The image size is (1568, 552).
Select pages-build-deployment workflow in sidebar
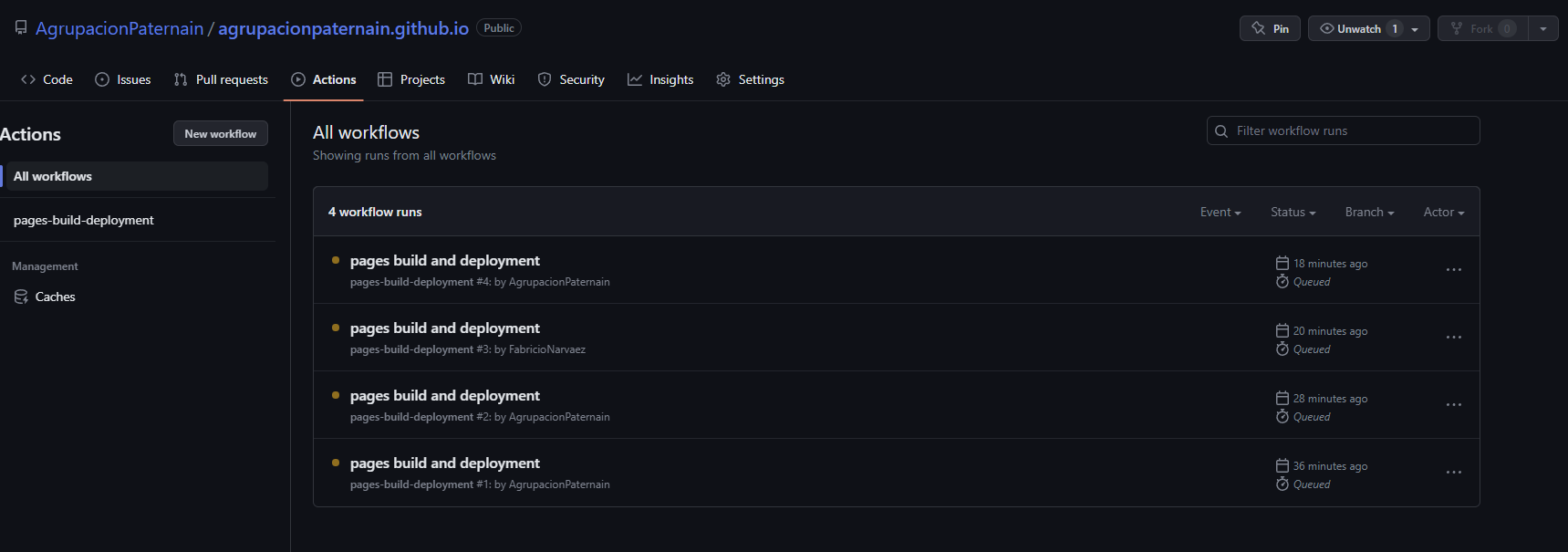[135, 220]
